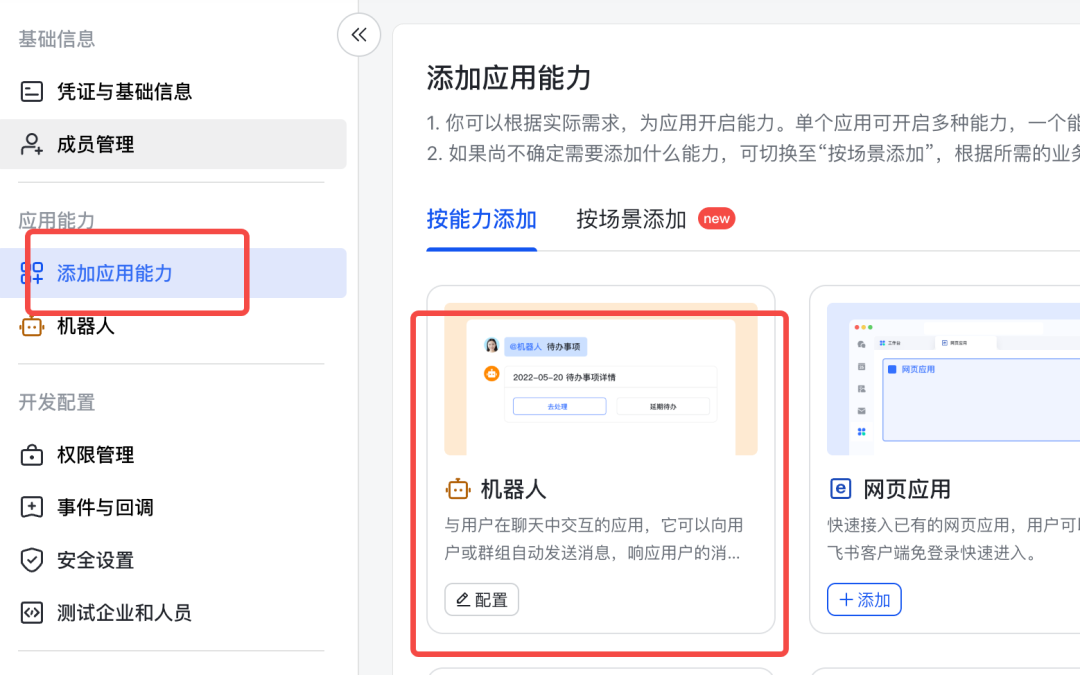Click the 权限管理 lock icon
The image size is (1080, 675).
(x=32, y=455)
